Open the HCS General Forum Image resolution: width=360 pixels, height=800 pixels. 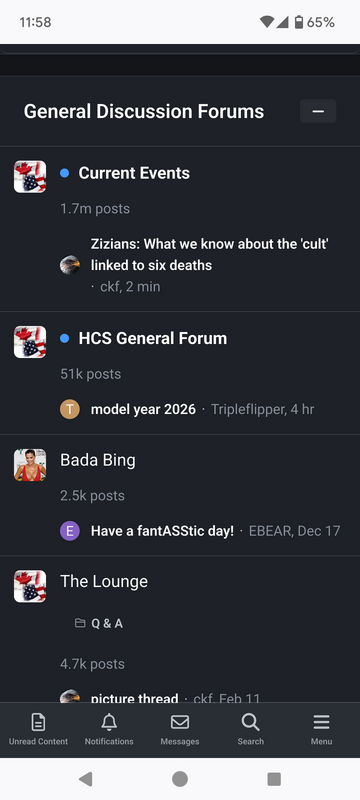click(152, 338)
